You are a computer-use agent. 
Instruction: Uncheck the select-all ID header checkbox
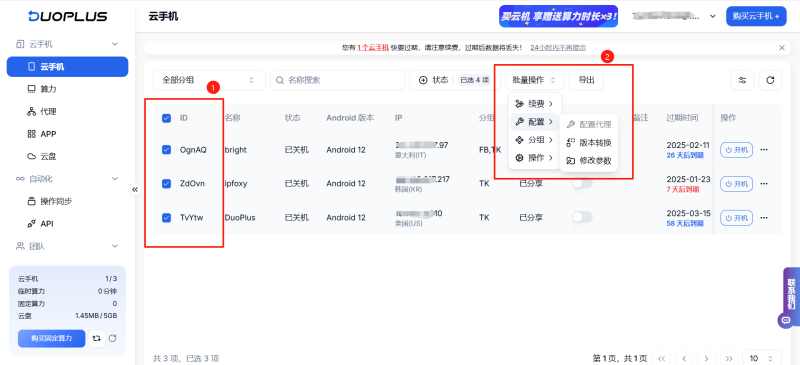(166, 118)
